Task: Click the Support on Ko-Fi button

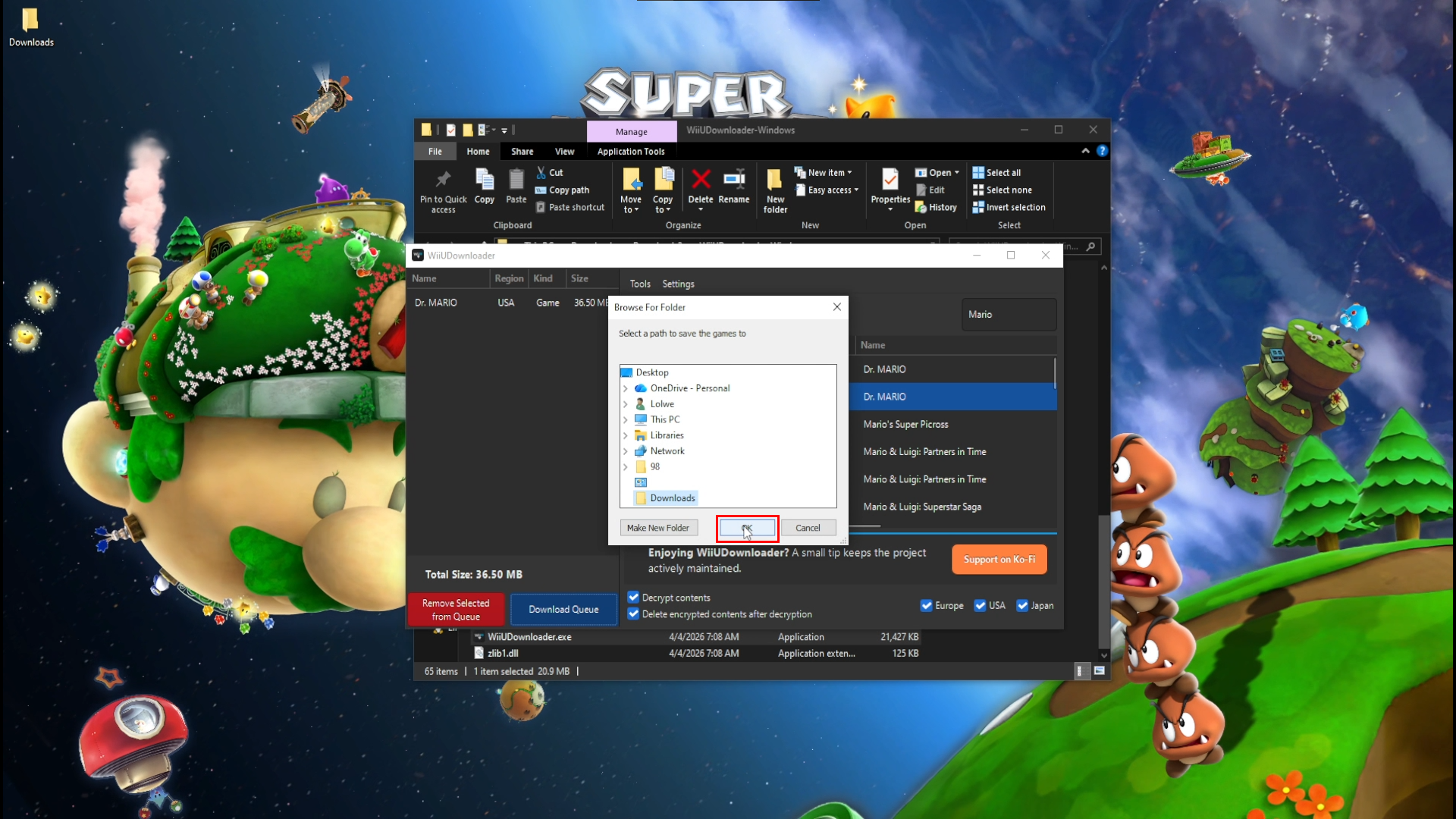Action: (999, 559)
